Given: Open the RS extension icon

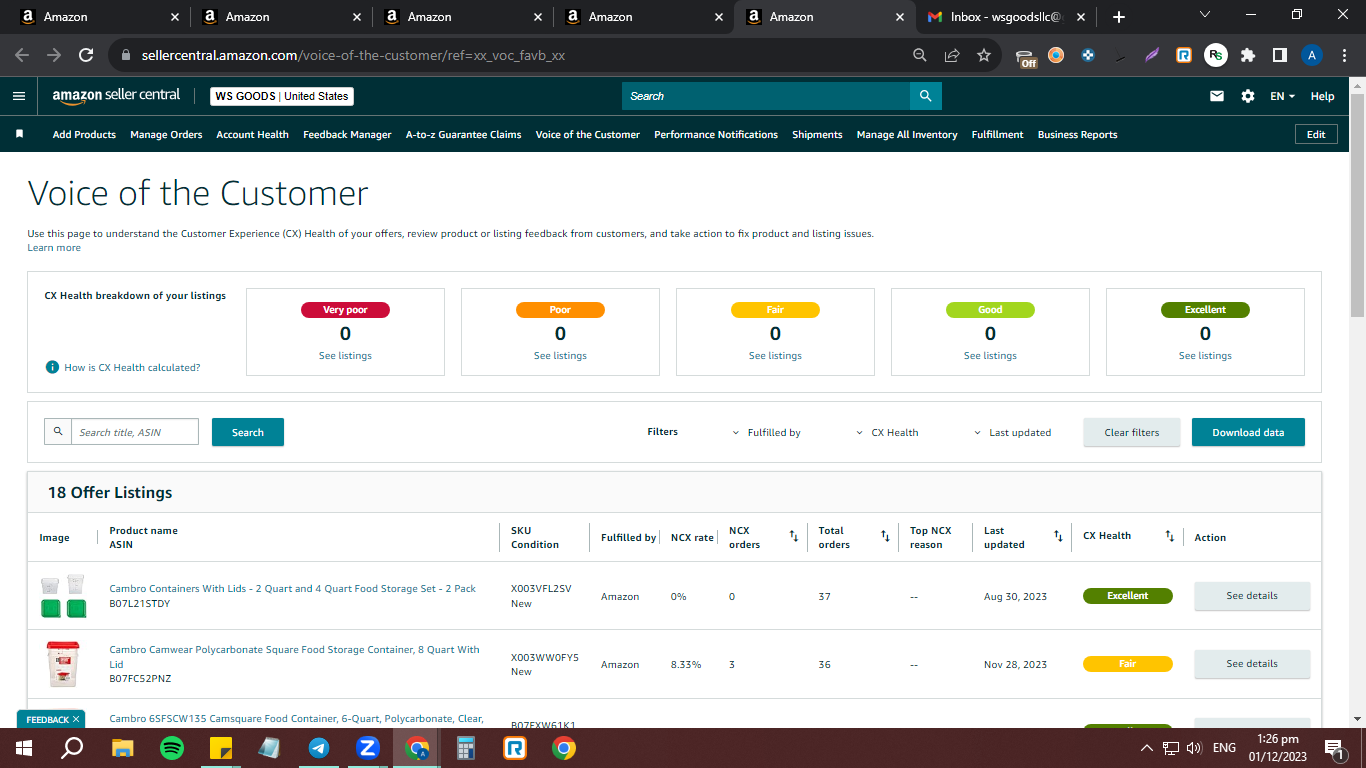Looking at the screenshot, I should click(1216, 55).
